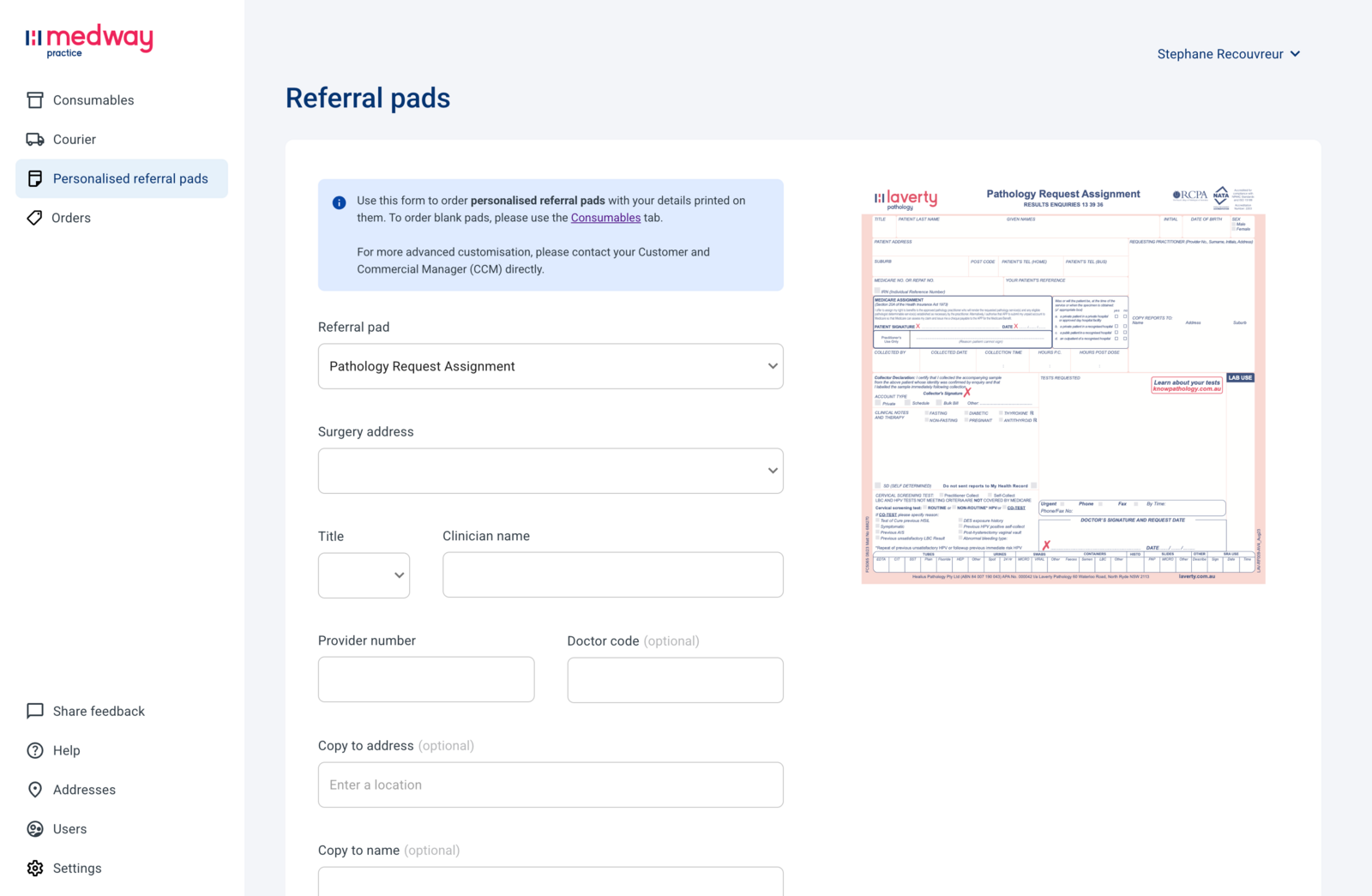Expand the Surgery address dropdown

pyautogui.click(x=551, y=471)
